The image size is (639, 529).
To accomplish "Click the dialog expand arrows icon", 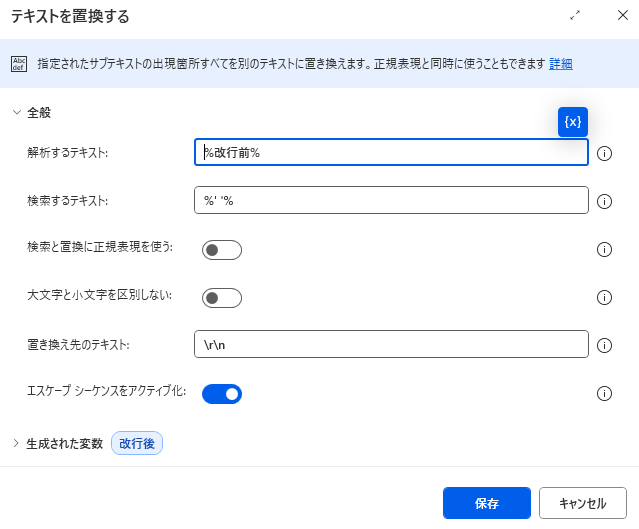I will [x=575, y=16].
